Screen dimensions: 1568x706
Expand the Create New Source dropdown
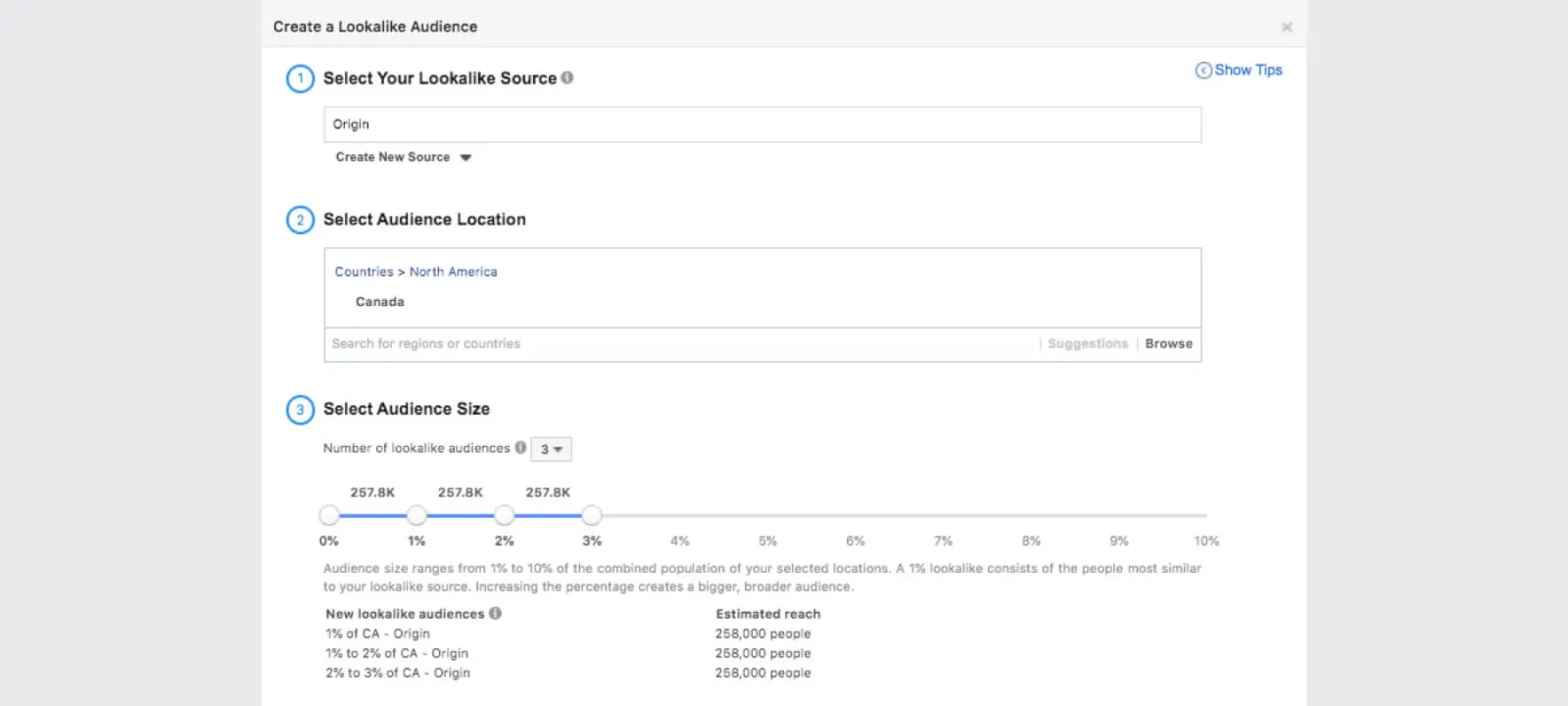click(403, 157)
